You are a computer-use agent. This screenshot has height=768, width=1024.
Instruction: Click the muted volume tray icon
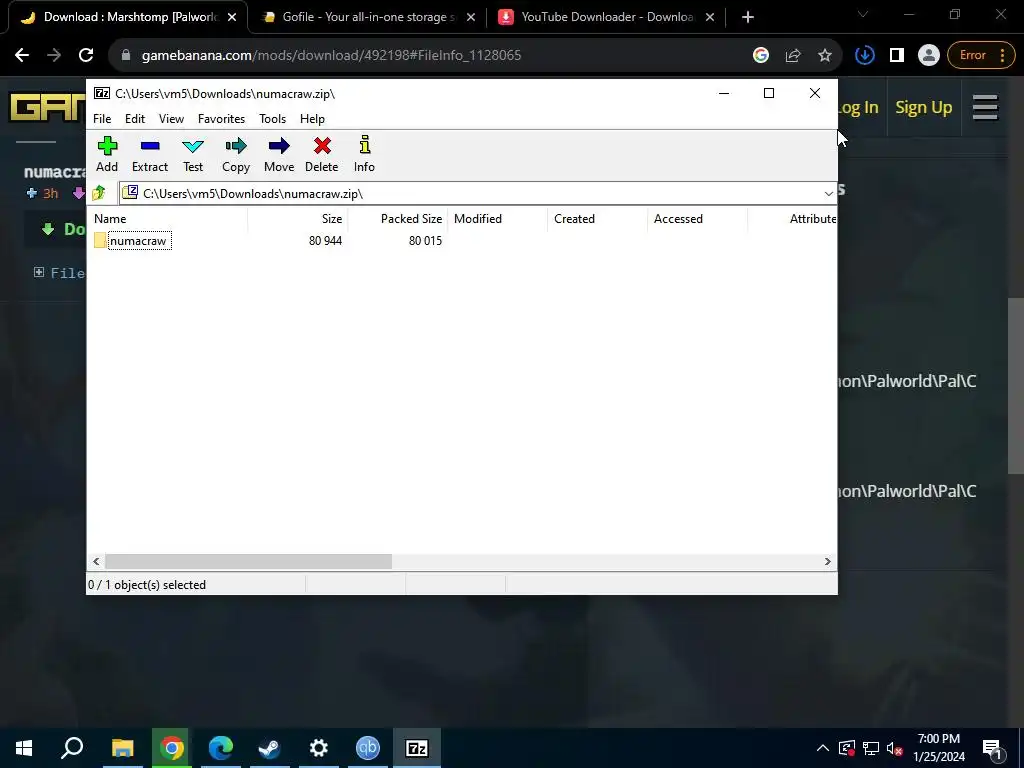[895, 748]
